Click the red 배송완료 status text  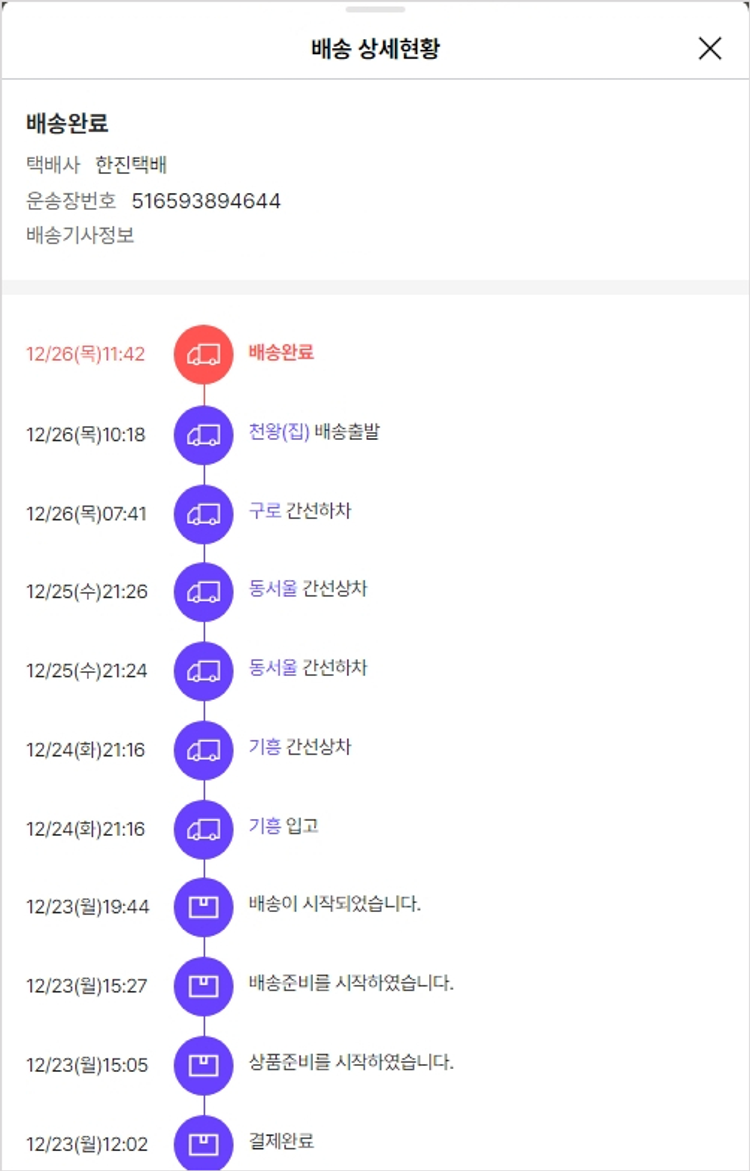281,352
